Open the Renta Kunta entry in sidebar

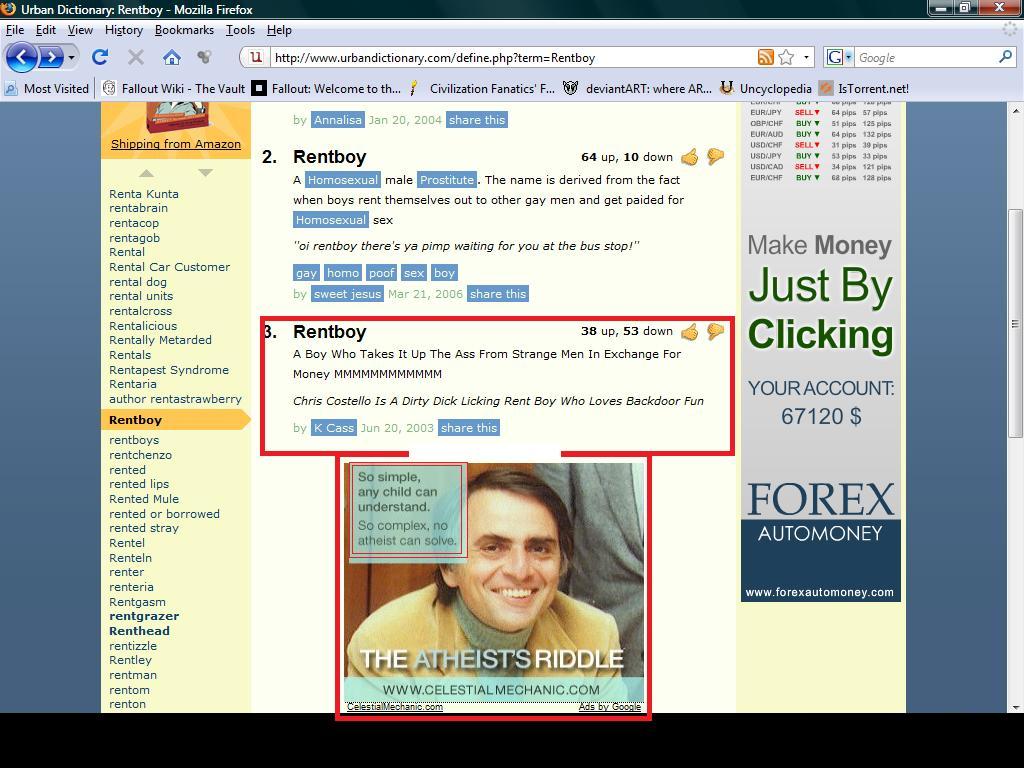(144, 194)
